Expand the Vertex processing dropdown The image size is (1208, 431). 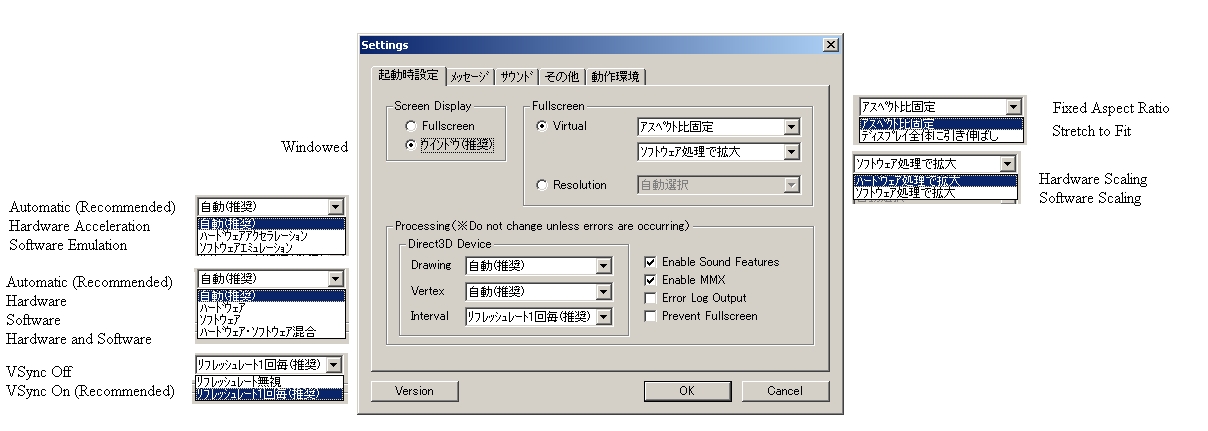603,292
